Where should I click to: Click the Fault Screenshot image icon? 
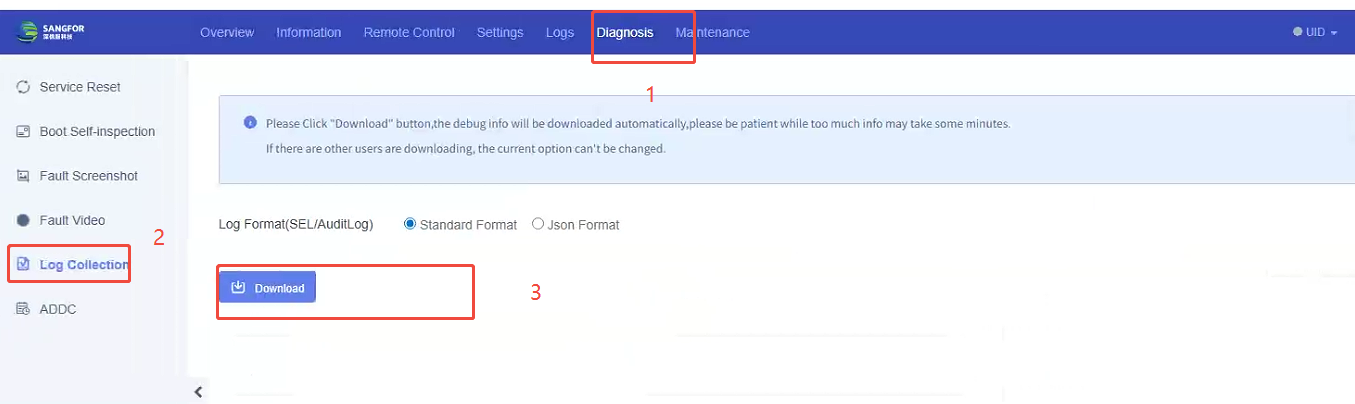pyautogui.click(x=23, y=176)
